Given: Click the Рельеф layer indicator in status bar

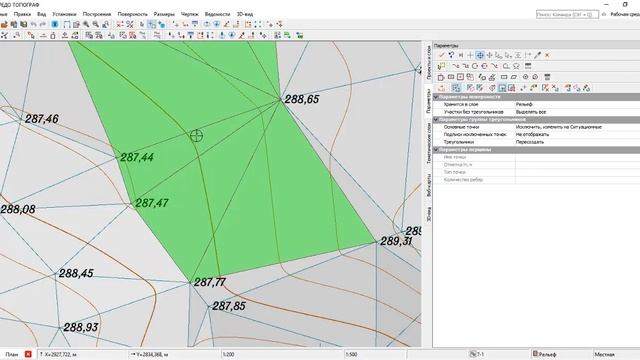Looking at the screenshot, I should click(x=545, y=354).
